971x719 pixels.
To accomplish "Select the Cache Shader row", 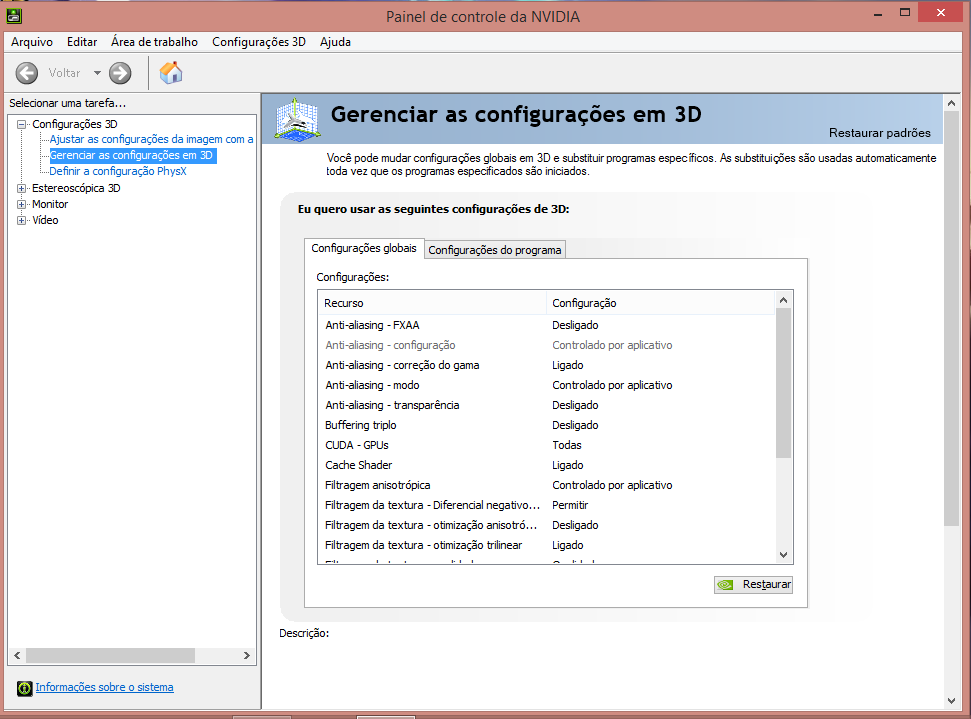I will click(546, 465).
